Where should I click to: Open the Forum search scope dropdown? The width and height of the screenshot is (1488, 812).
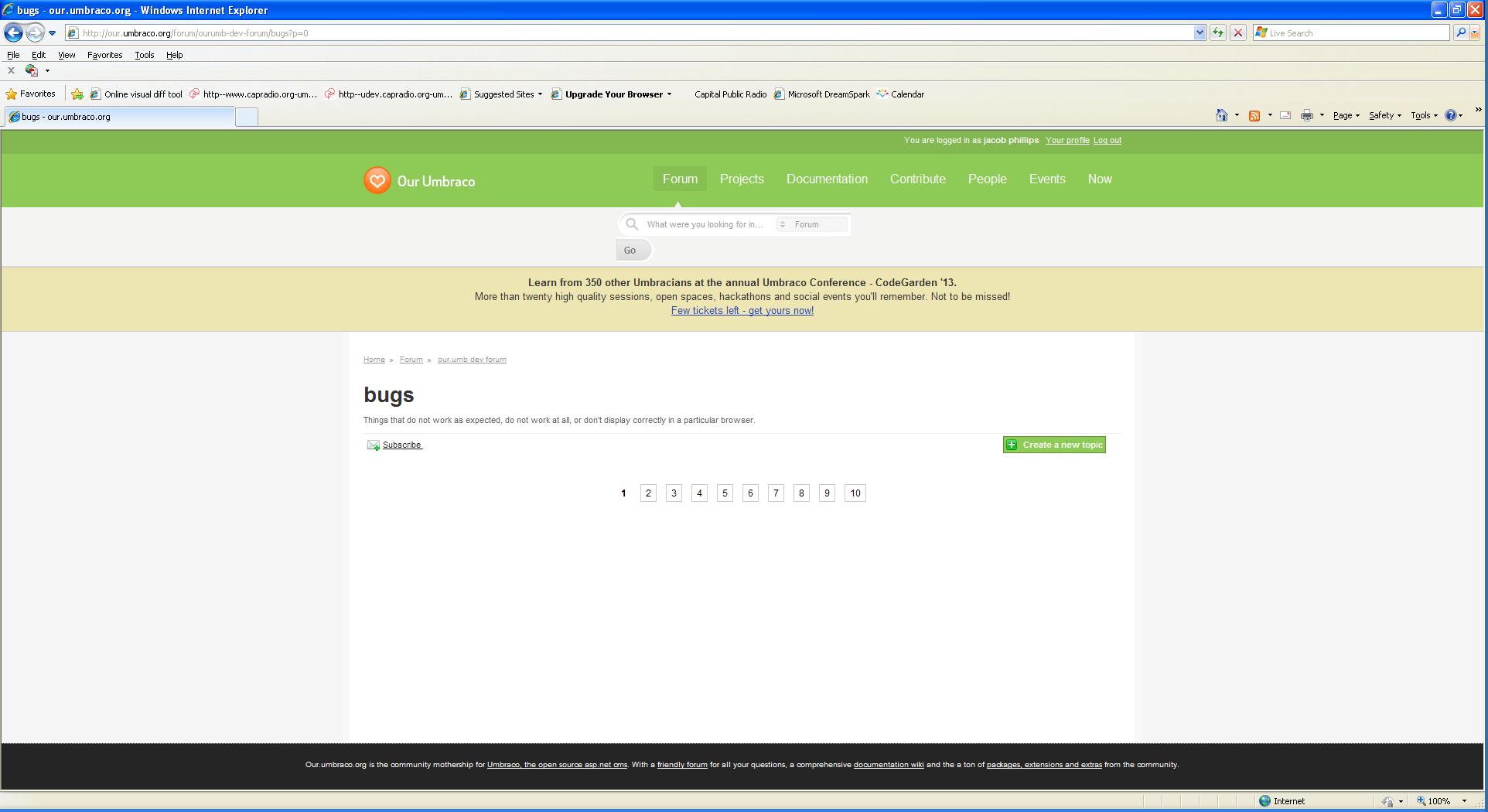click(812, 224)
